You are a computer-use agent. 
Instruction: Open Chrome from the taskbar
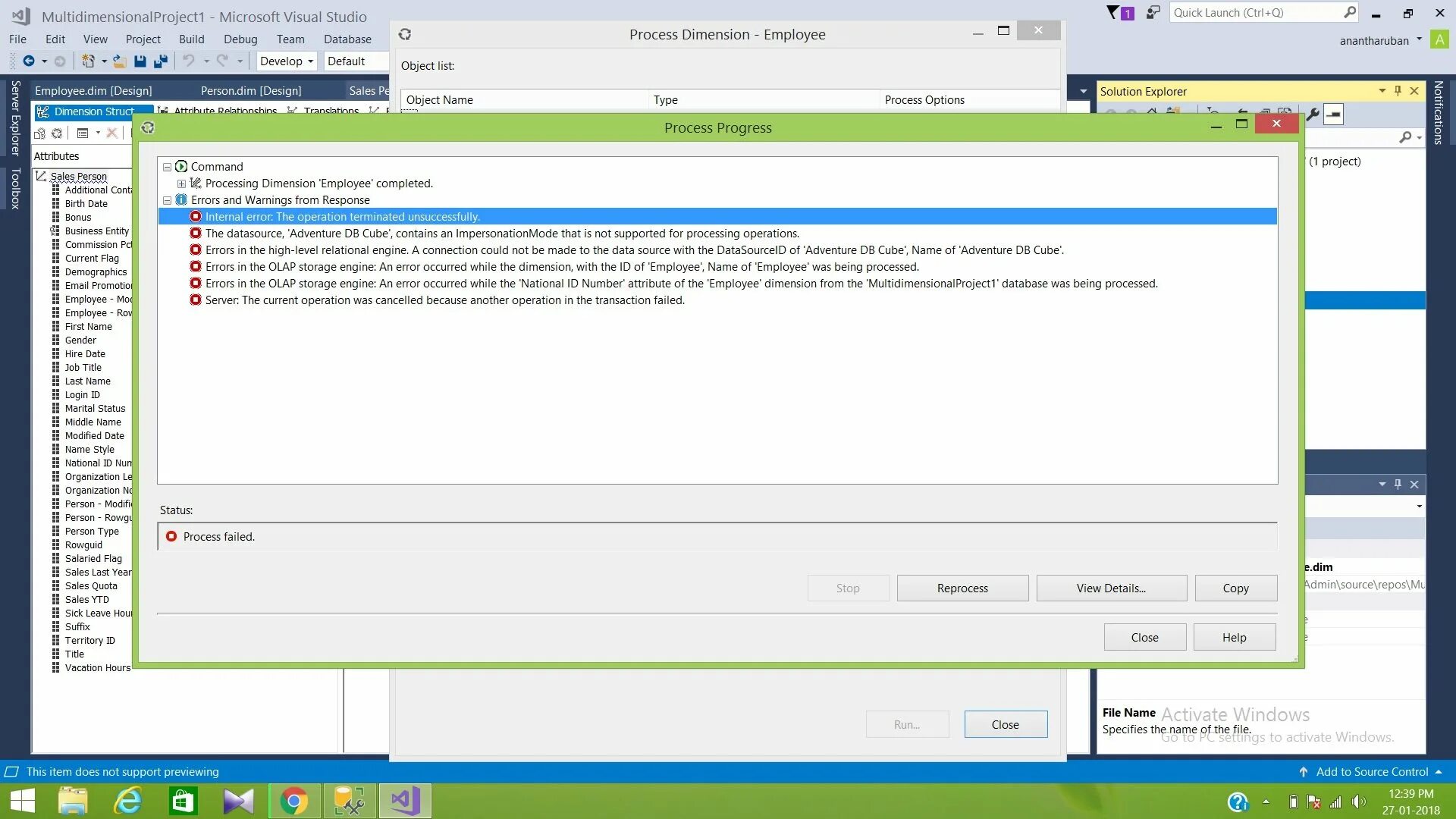(x=294, y=801)
